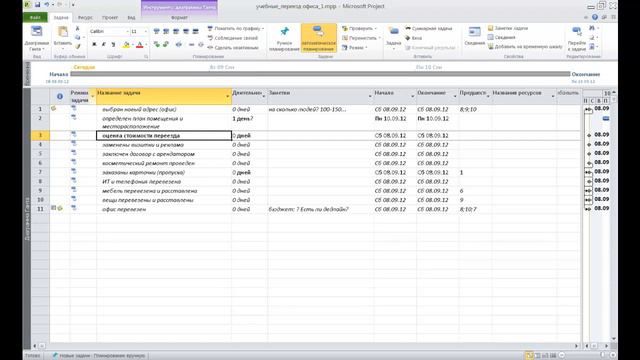Open Task Notes (Заметки задачи)
This screenshot has height=360, width=640.
point(508,28)
